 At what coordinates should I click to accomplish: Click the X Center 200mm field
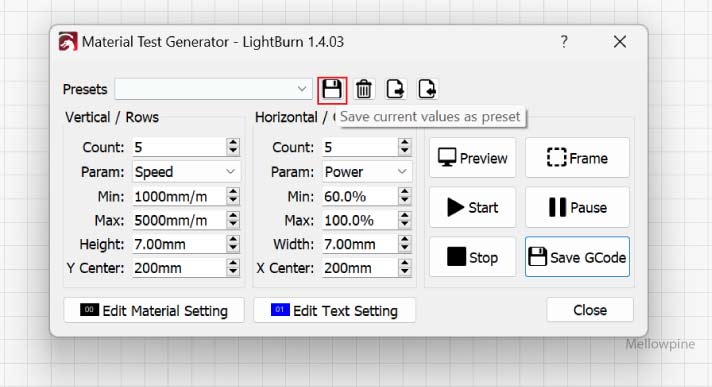tap(360, 268)
